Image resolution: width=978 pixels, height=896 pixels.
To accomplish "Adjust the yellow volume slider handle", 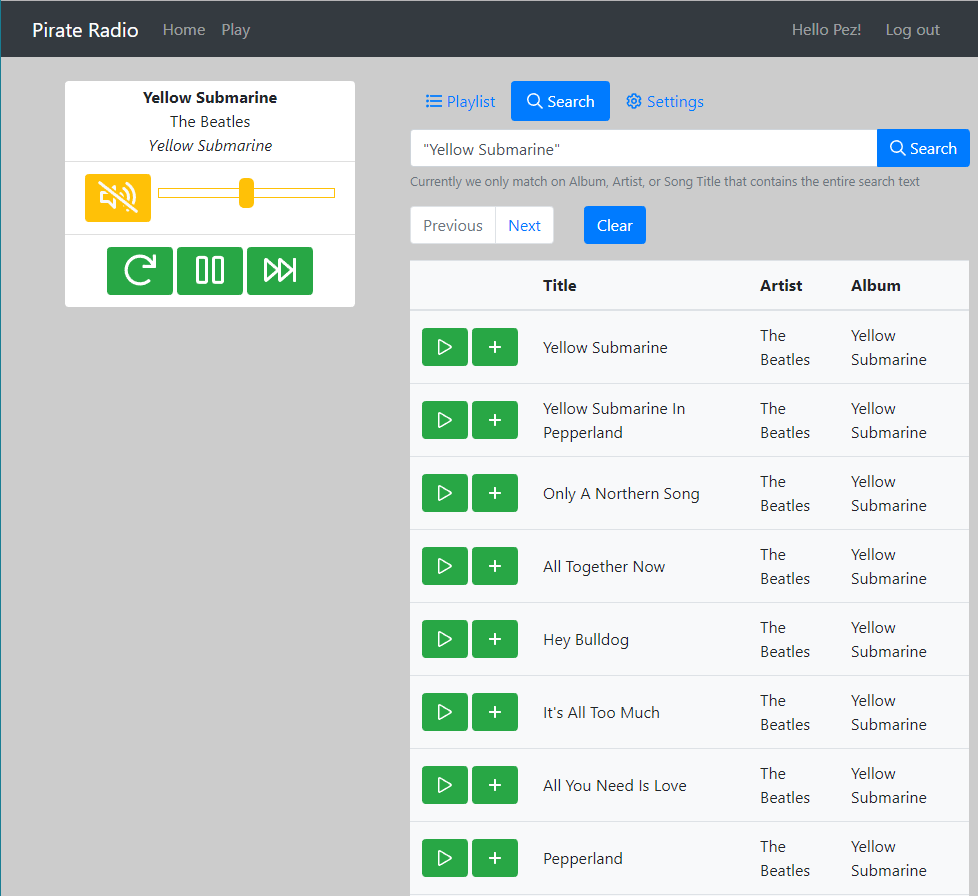I will click(x=246, y=193).
